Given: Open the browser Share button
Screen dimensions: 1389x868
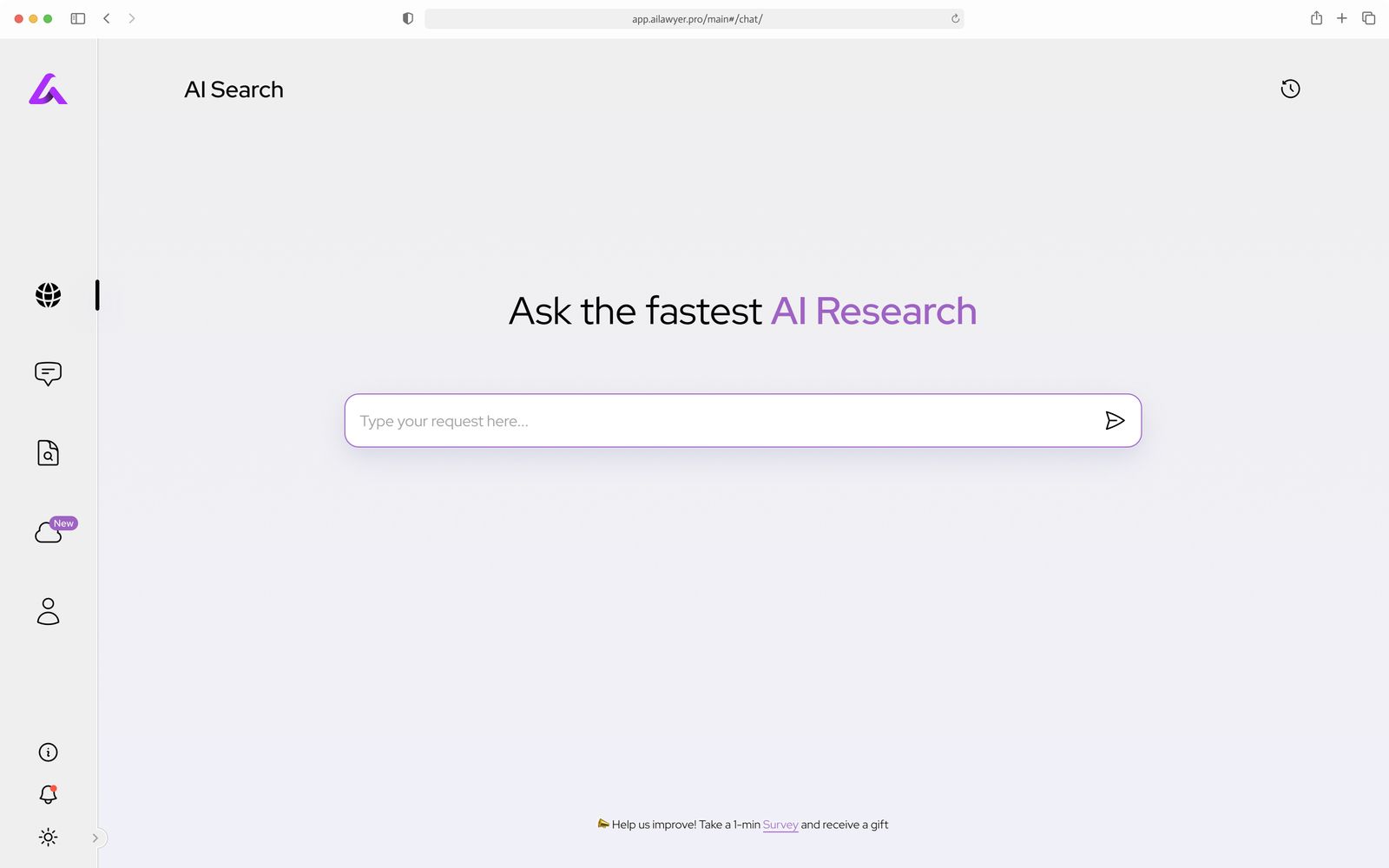Looking at the screenshot, I should click(x=1316, y=18).
